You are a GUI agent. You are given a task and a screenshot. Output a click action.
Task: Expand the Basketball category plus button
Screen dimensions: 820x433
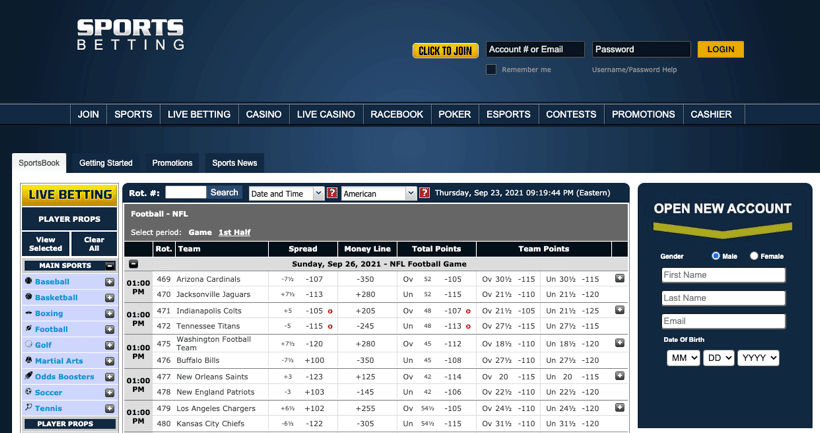click(x=109, y=298)
